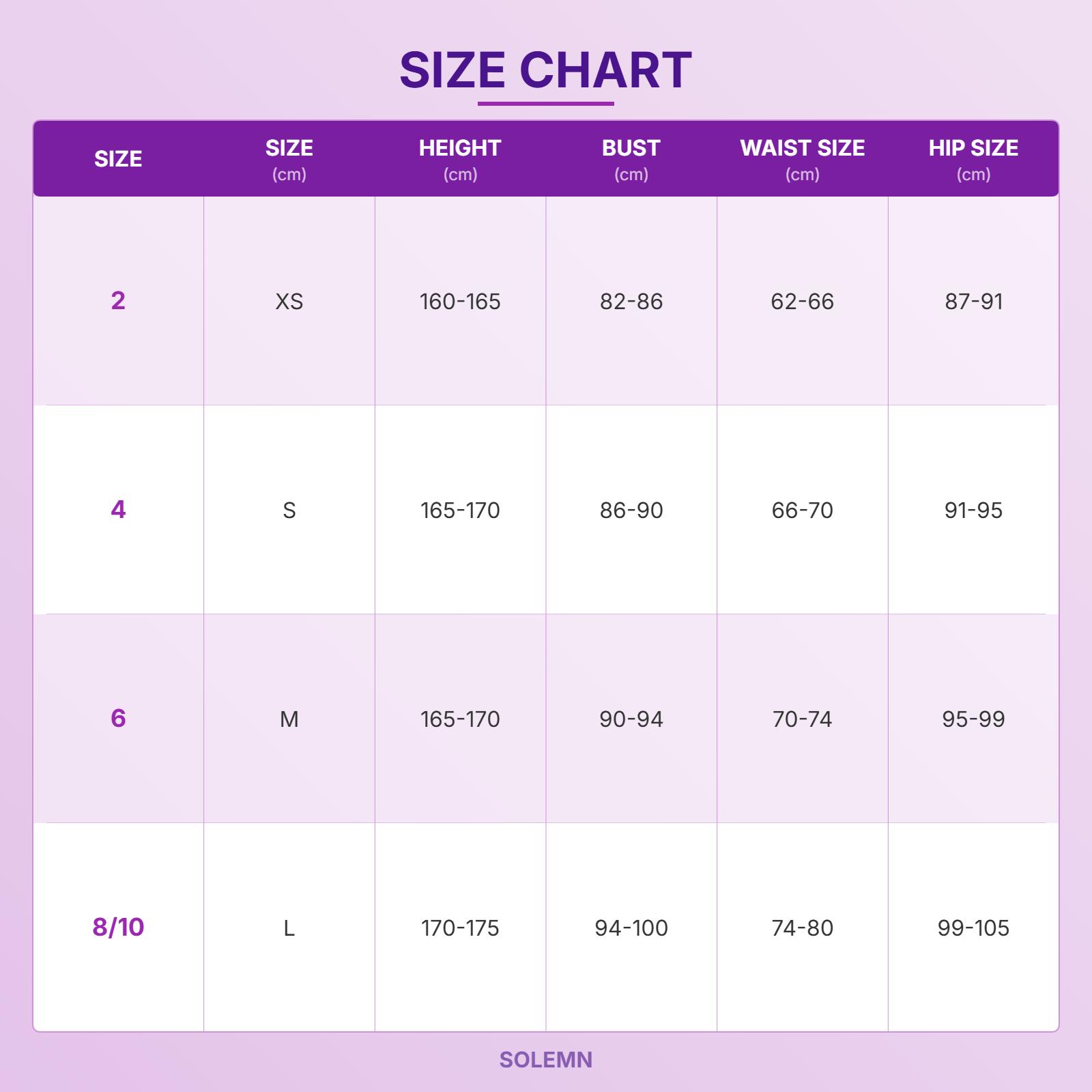Select the size 4 row label

point(118,509)
